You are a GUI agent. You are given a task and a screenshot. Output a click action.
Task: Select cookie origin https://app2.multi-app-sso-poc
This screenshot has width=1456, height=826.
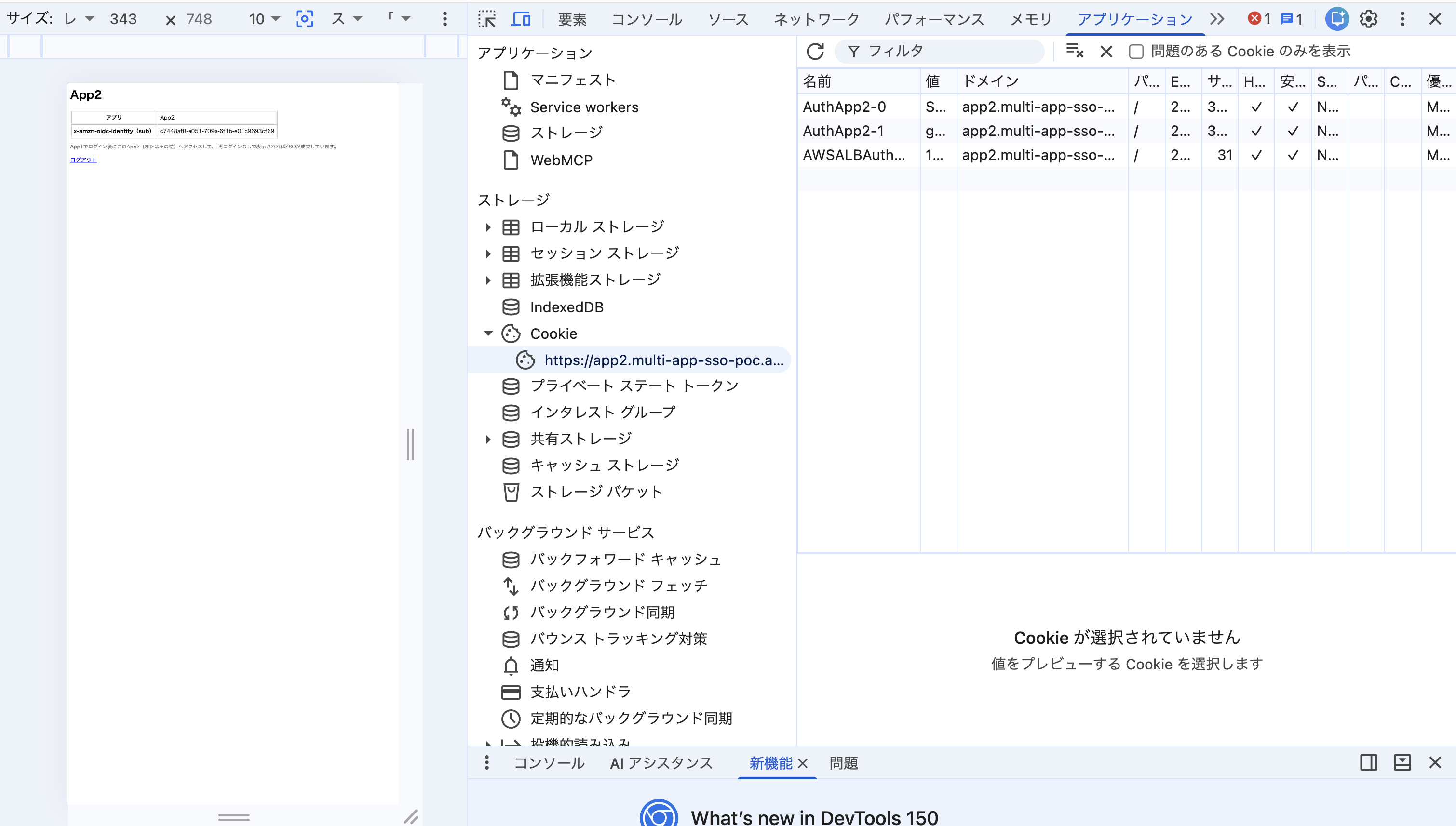click(629, 360)
